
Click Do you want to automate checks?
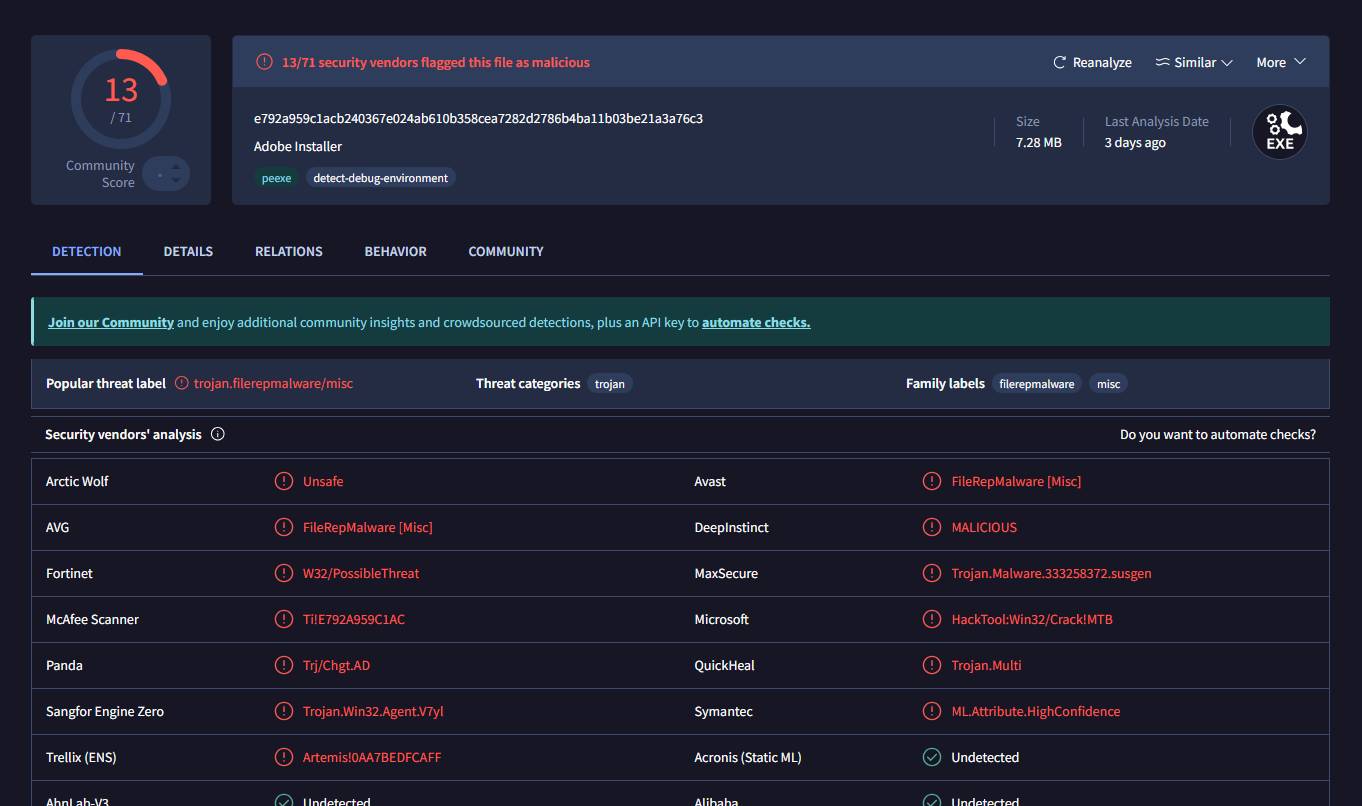pos(1217,434)
